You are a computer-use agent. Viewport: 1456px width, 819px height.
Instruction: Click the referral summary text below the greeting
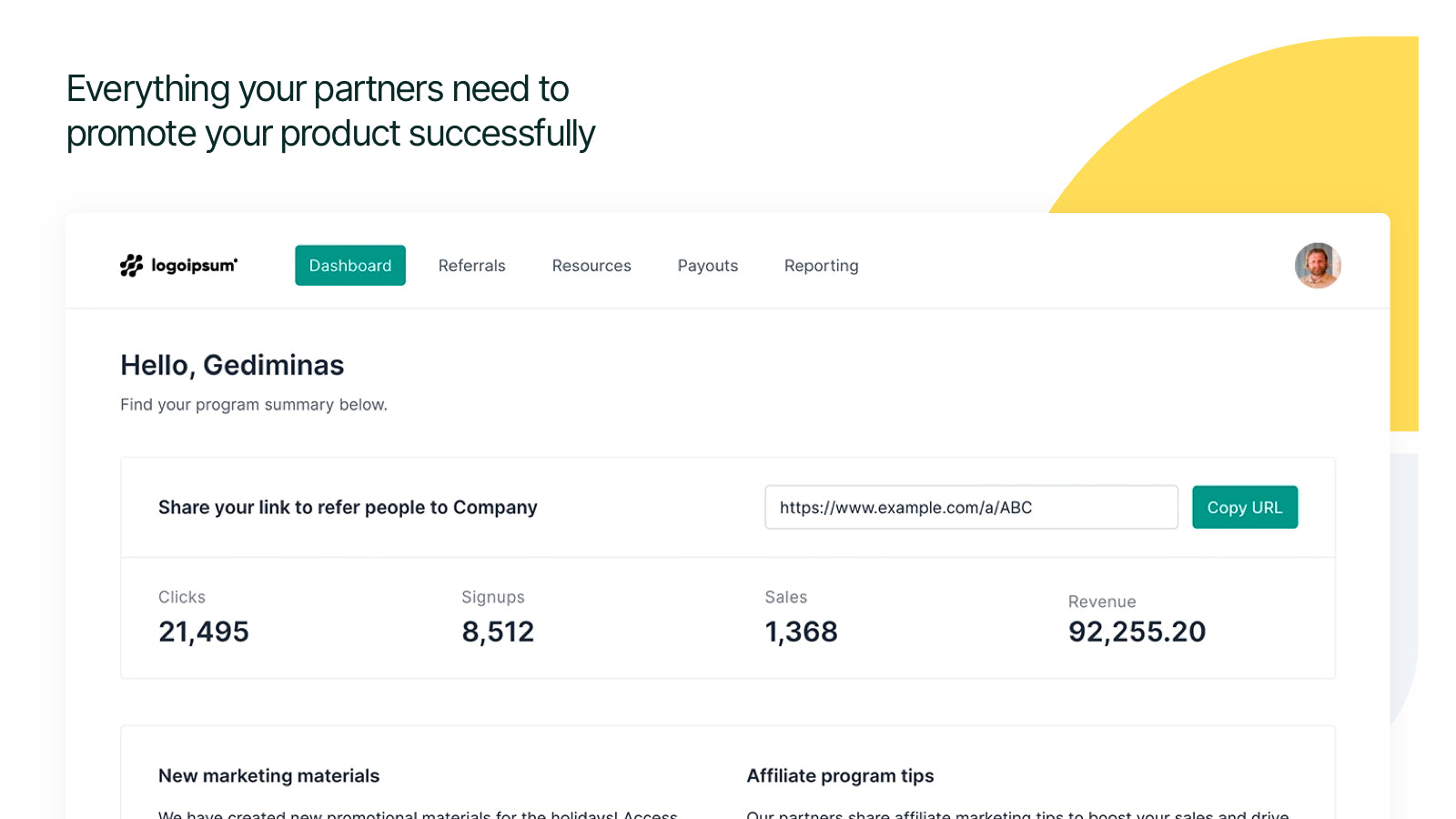point(254,404)
